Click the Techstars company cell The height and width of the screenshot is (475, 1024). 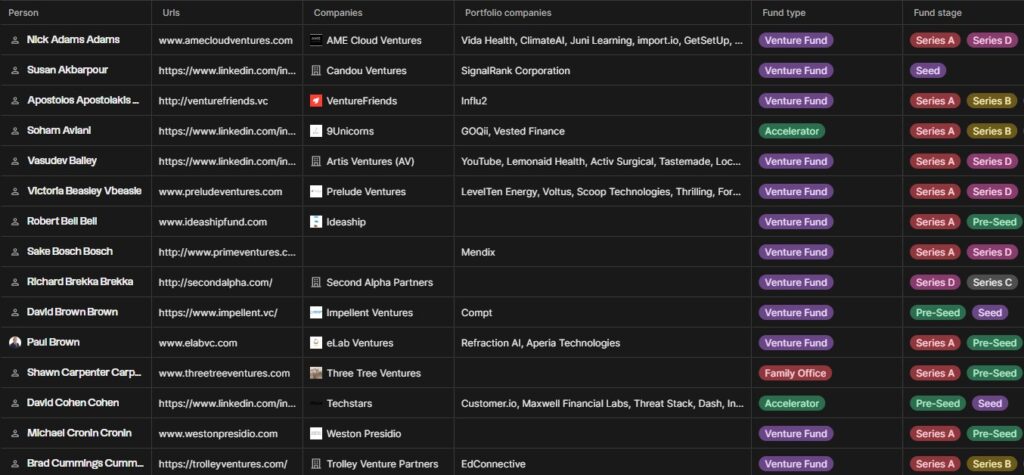379,403
